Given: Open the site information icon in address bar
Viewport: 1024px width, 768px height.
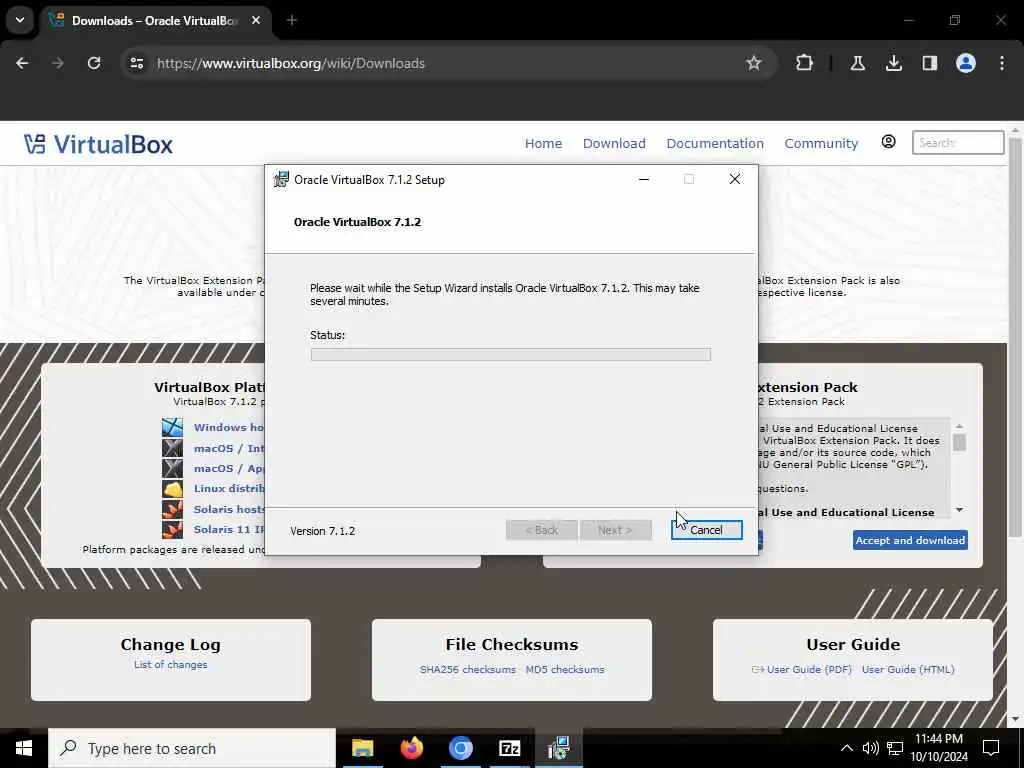Looking at the screenshot, I should click(x=136, y=63).
